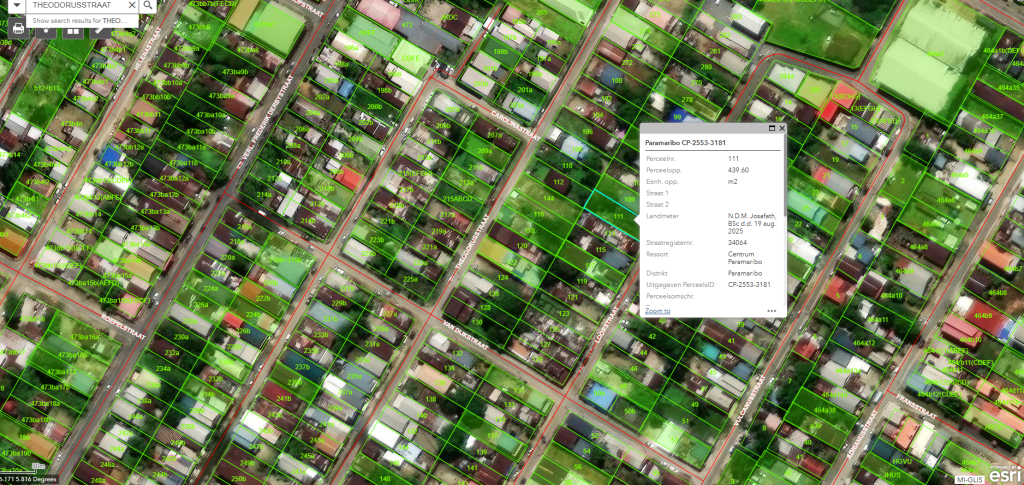Open the basemap gallery grid icon

pos(73,29)
